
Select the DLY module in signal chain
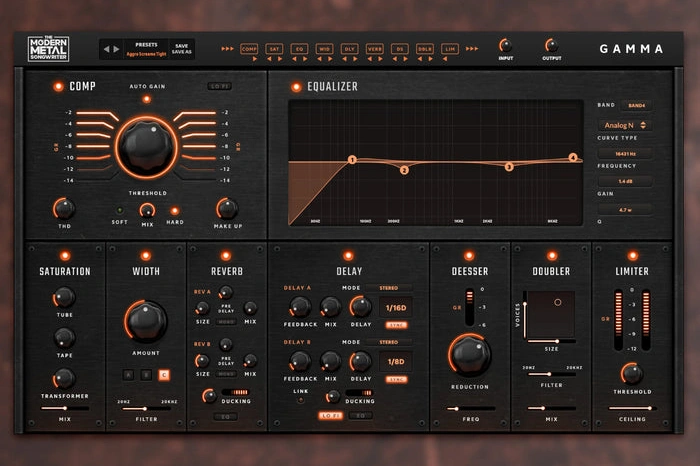(350, 49)
